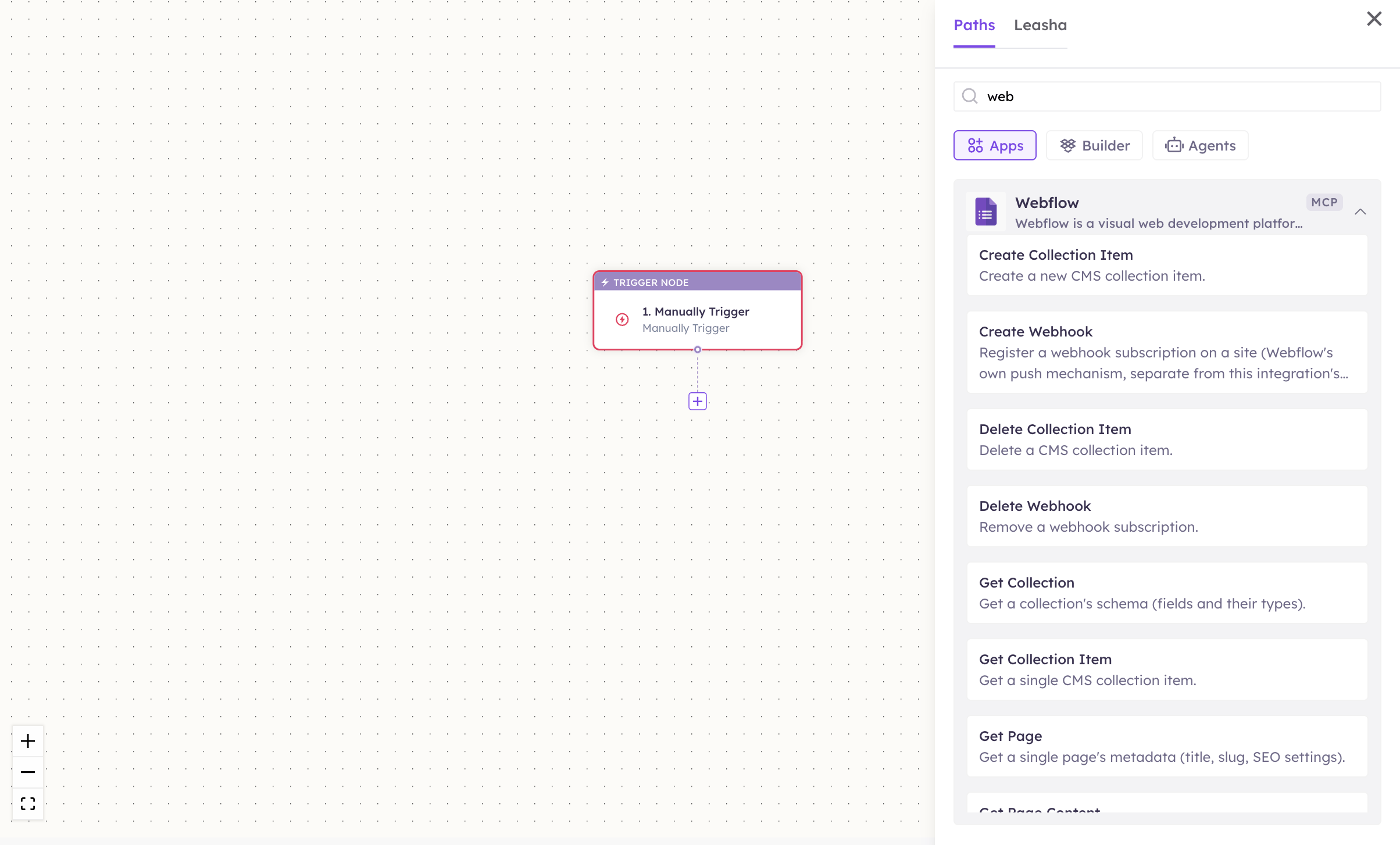The height and width of the screenshot is (845, 1400).
Task: Choose the Get Collection action
Action: (1167, 593)
